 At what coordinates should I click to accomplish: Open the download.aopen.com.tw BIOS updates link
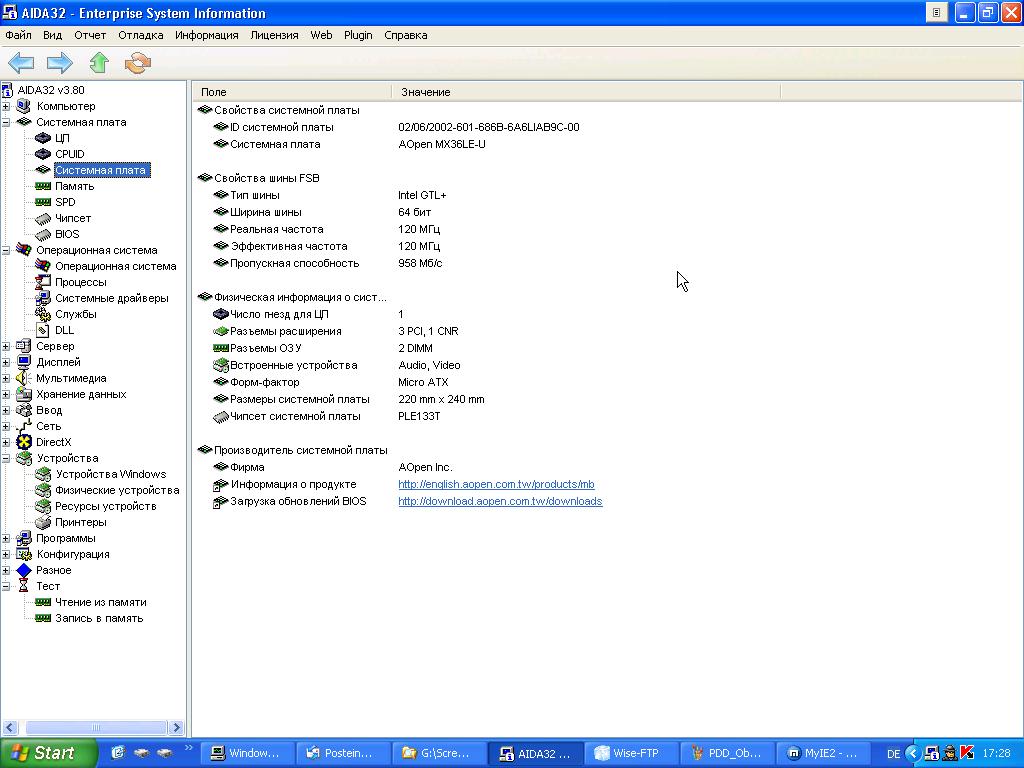coord(500,501)
